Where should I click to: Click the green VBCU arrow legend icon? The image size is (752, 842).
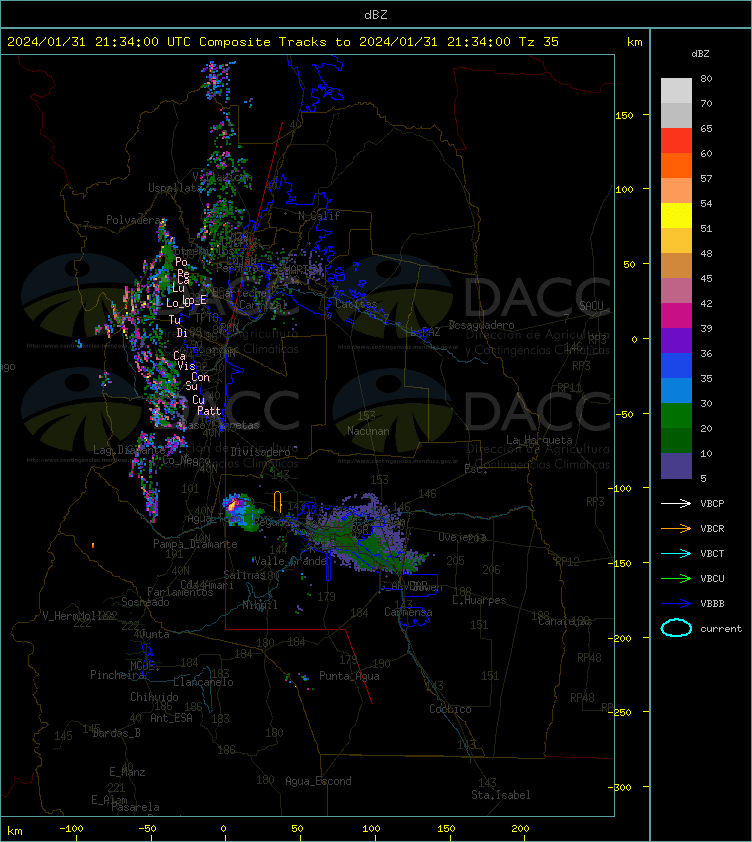pyautogui.click(x=676, y=578)
